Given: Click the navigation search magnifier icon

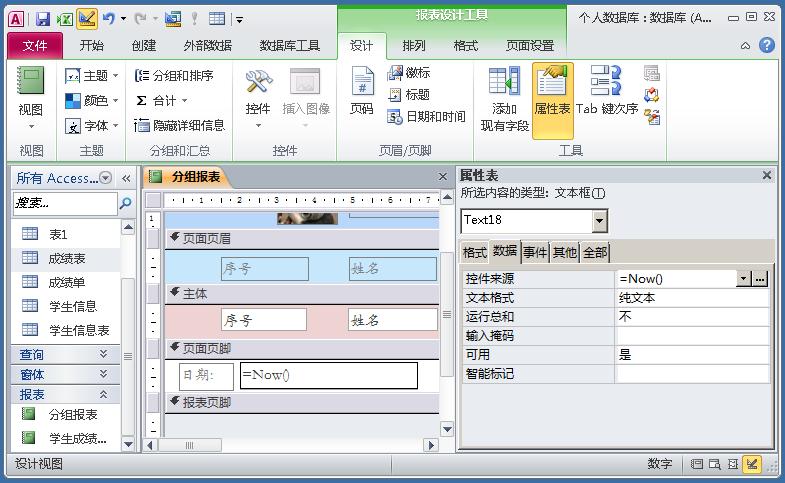Looking at the screenshot, I should coord(126,203).
